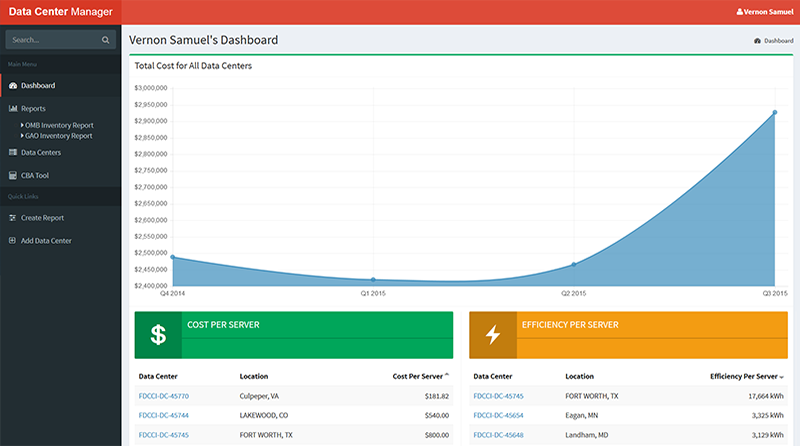Screen dimensions: 800x446
Task: Click the Q4 2014 chart data point
Action: 173,257
